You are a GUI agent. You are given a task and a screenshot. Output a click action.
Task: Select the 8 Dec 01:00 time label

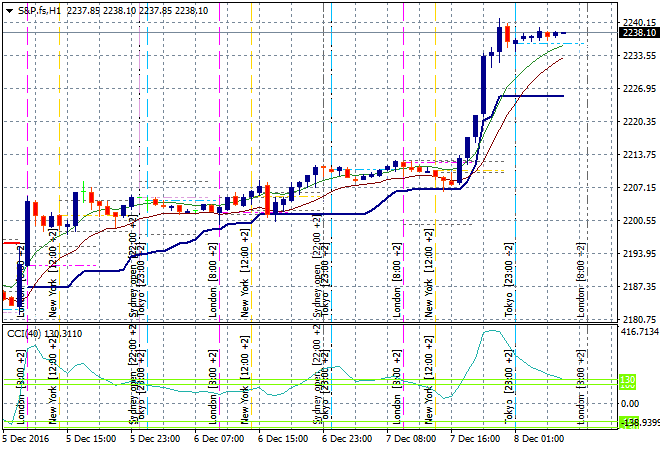[x=542, y=438]
